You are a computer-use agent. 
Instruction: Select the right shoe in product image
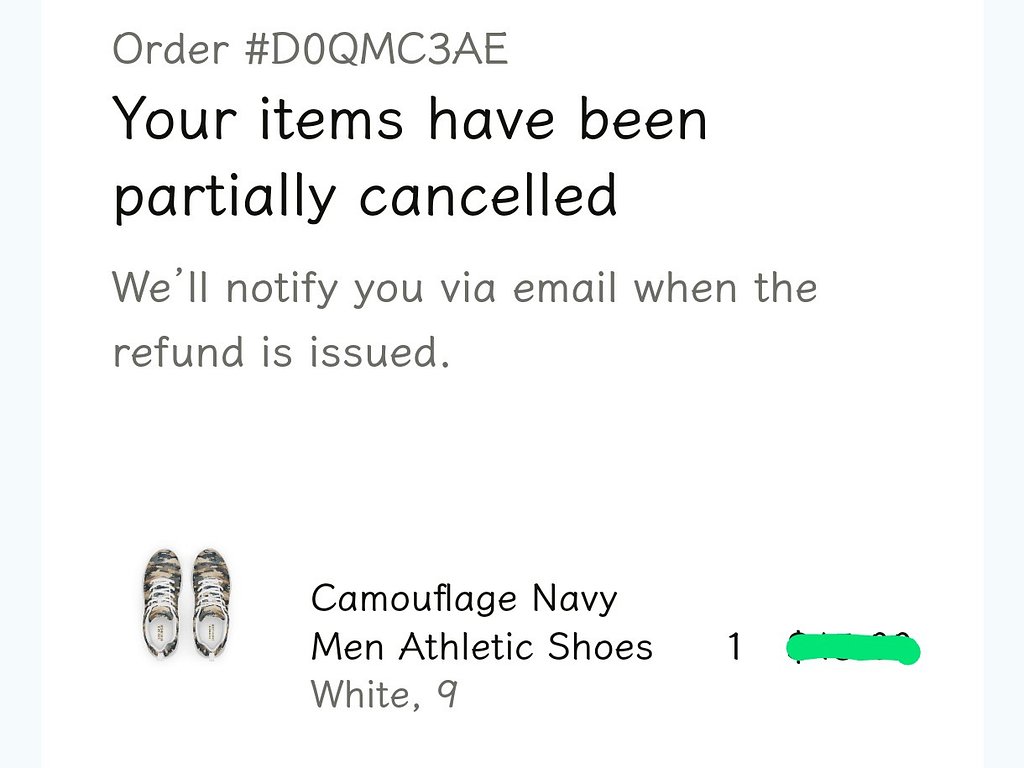[210, 604]
